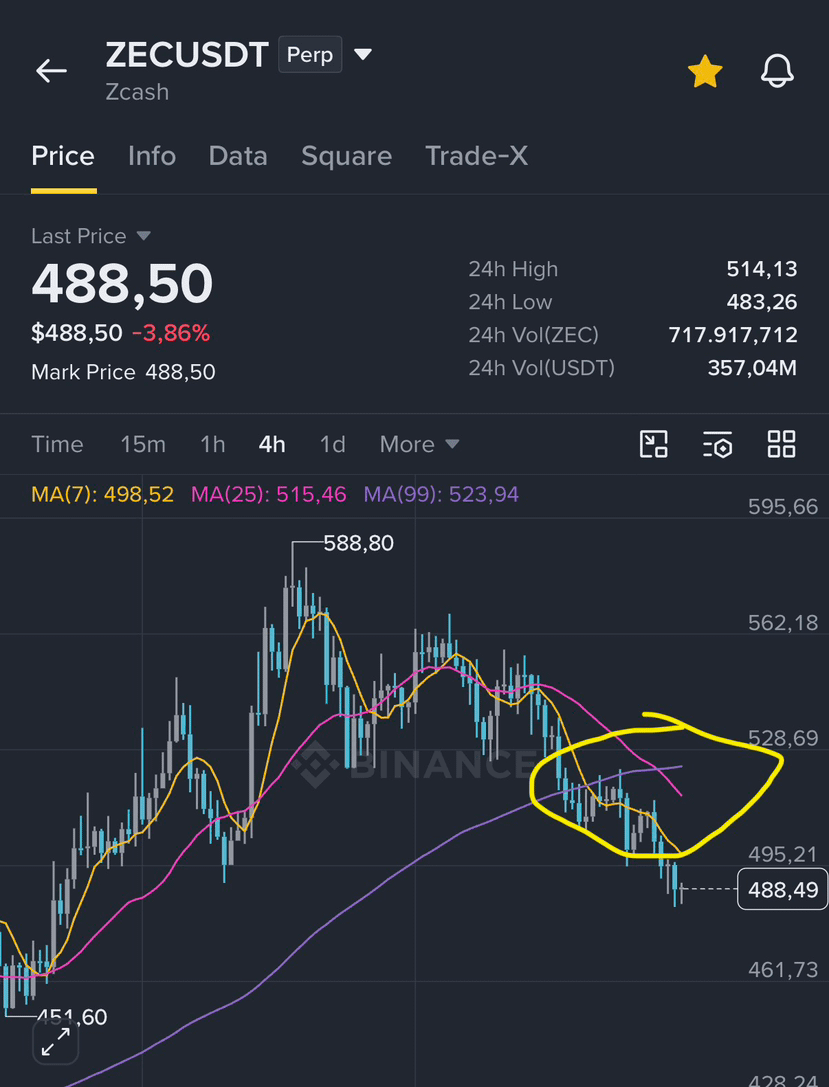Switch to the Data tab
Screen dimensions: 829x1087
pos(238,156)
